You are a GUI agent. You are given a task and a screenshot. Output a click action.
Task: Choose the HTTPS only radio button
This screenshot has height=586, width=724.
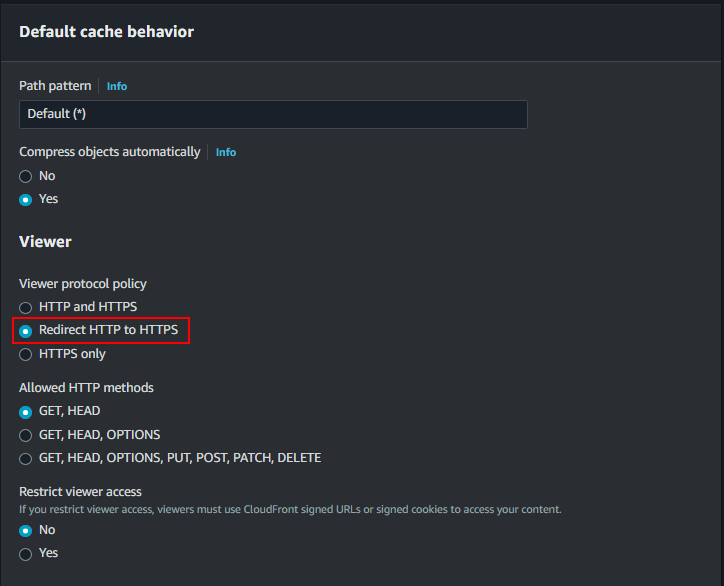click(26, 354)
